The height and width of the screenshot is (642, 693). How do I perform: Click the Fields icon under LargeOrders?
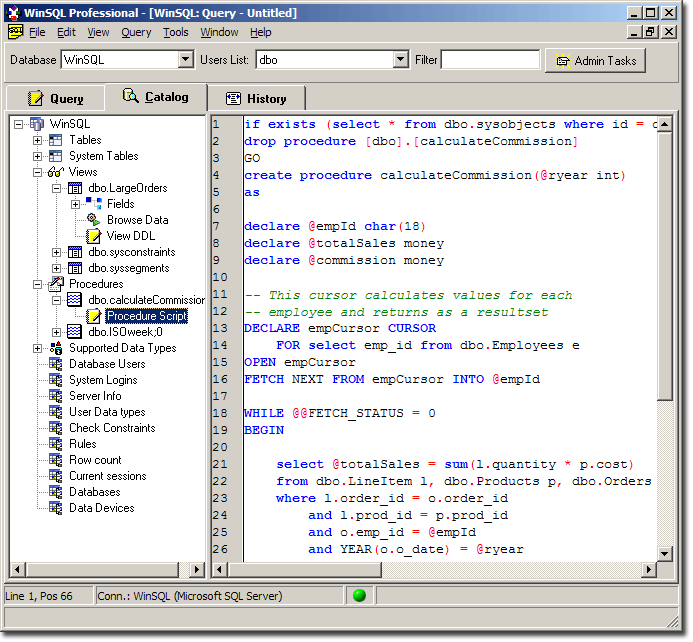(x=93, y=204)
